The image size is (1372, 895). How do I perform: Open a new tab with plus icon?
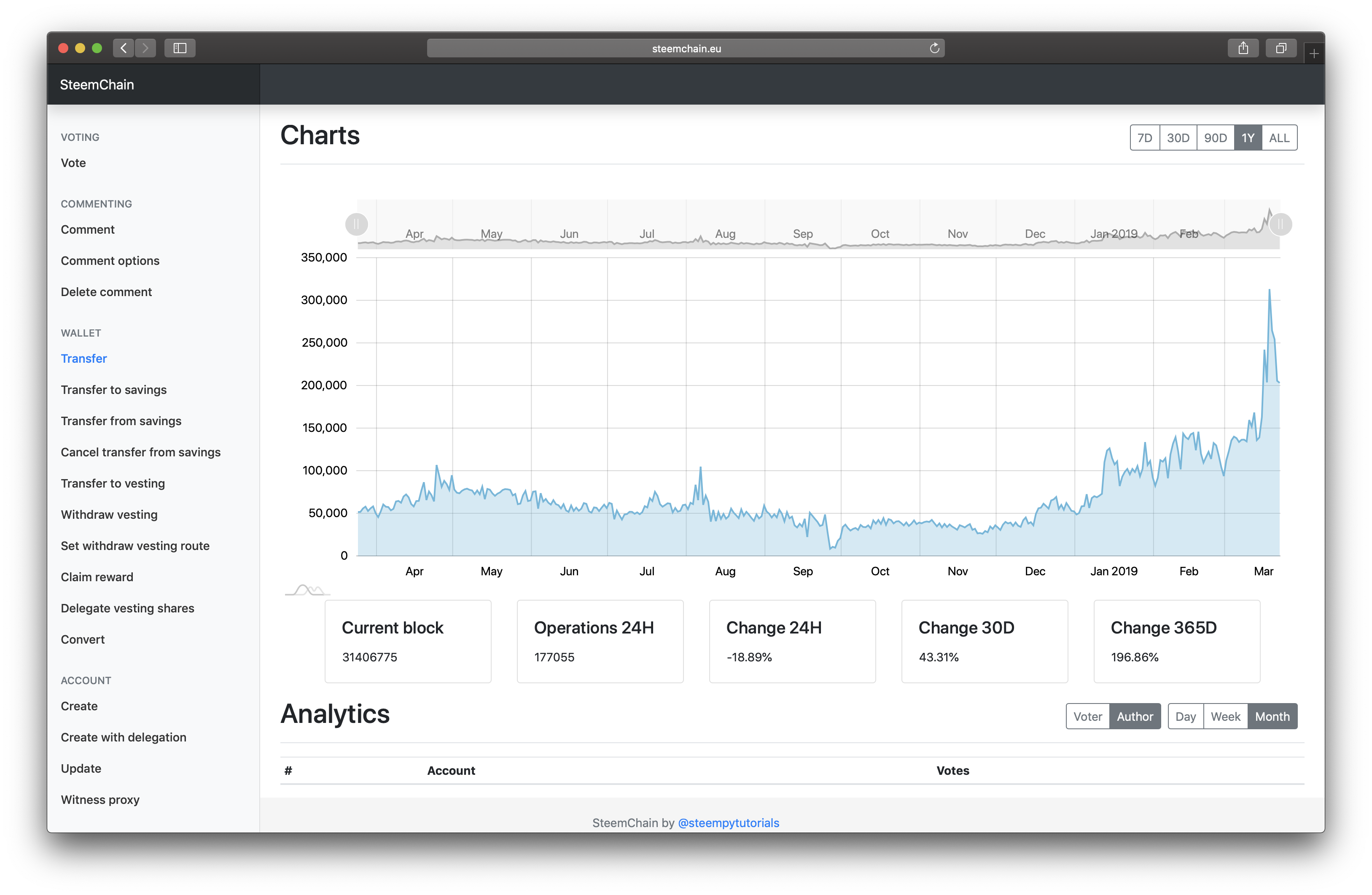click(1314, 54)
